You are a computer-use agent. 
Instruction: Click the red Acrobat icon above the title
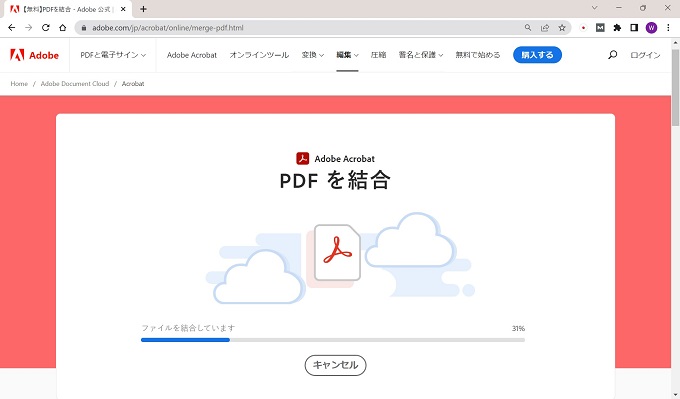point(302,158)
